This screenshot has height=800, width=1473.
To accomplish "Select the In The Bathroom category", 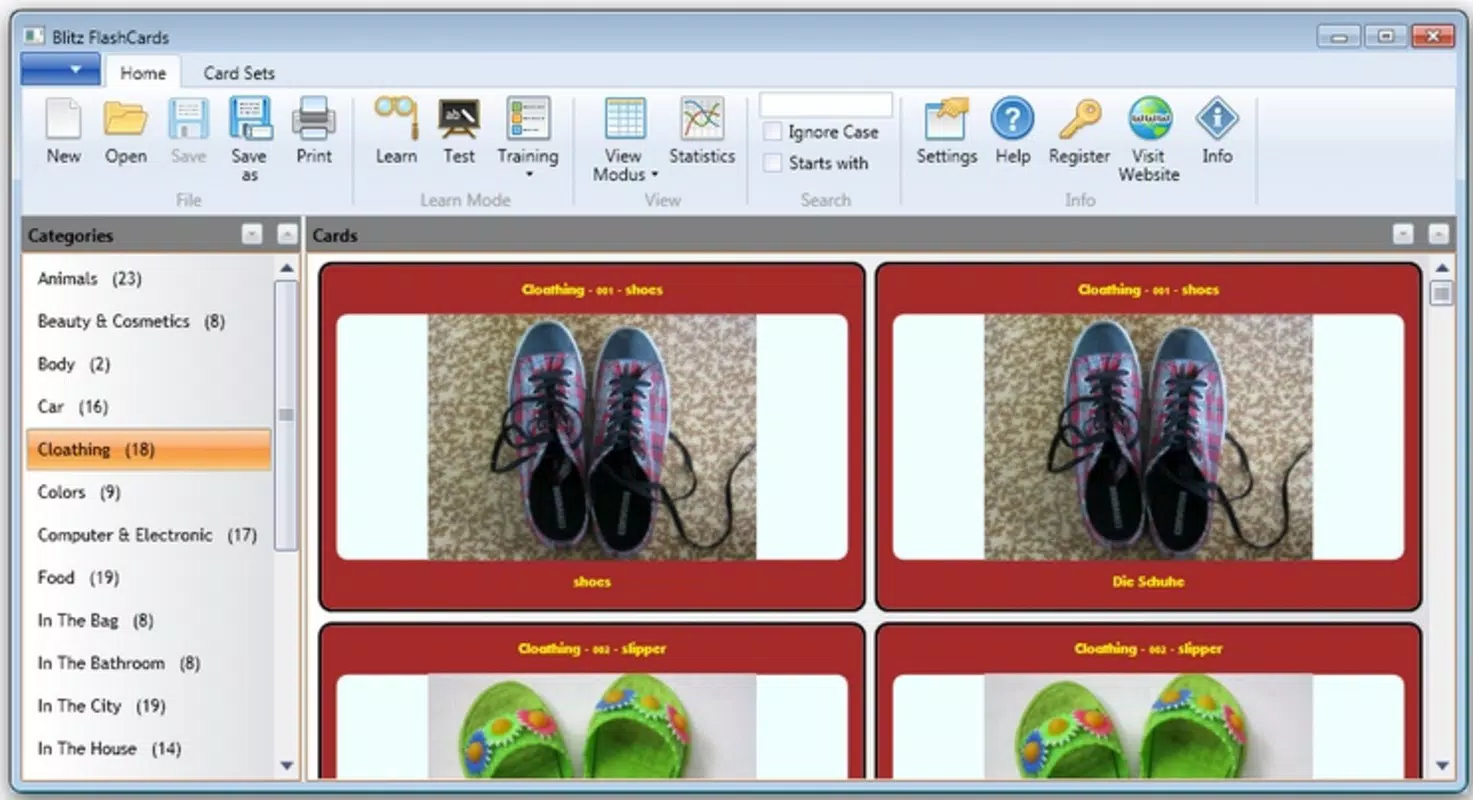I will click(149, 663).
